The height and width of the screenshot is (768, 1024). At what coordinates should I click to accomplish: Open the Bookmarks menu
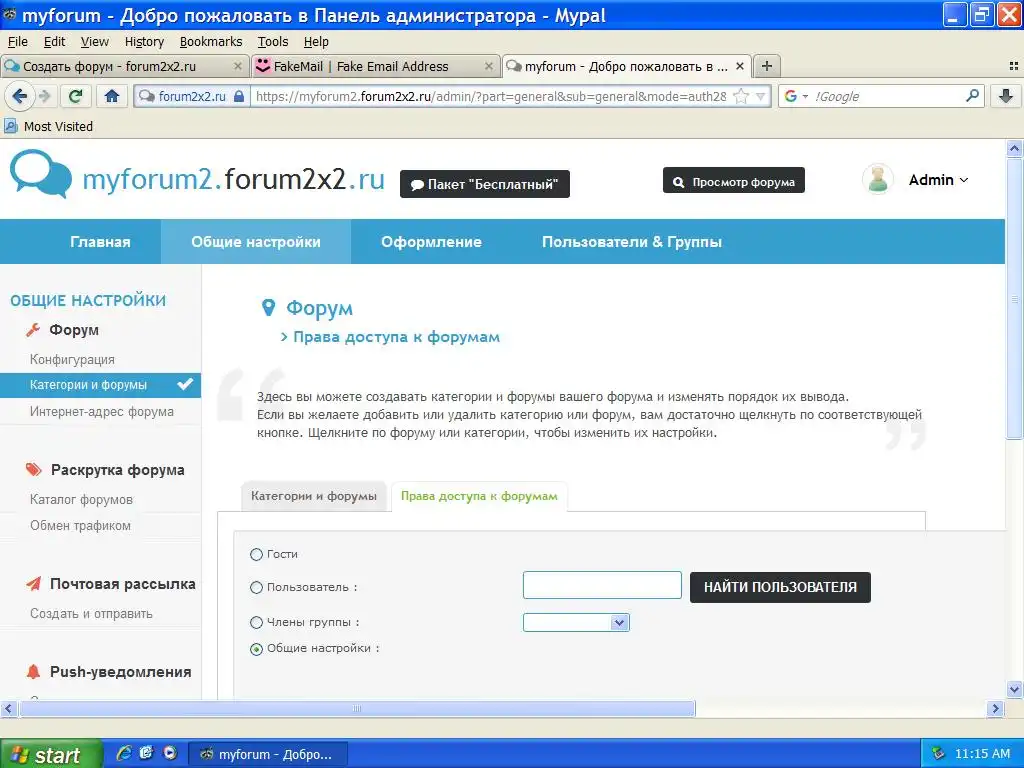coord(211,42)
